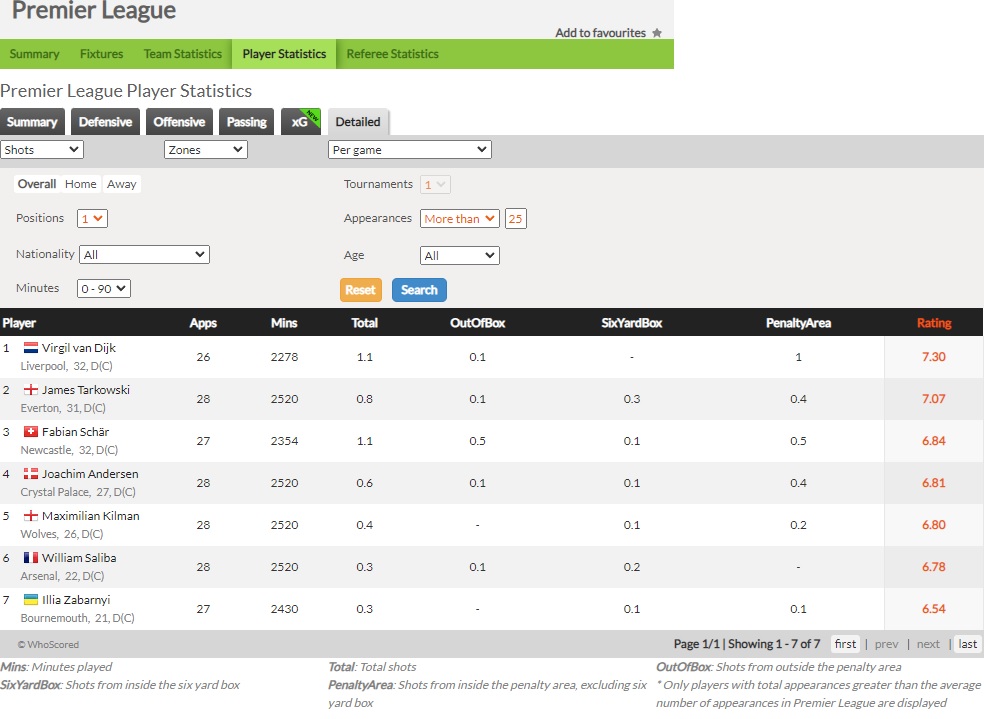Open Illia Zabarnyi player link
988x719 pixels.
pyautogui.click(x=76, y=600)
